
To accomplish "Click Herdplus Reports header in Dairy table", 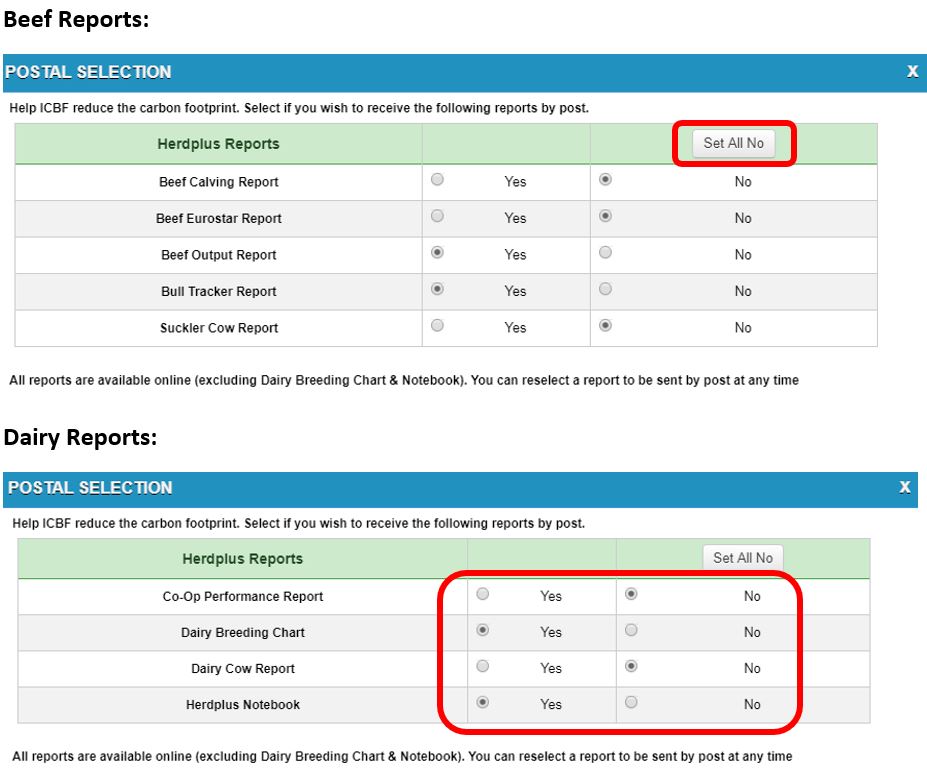I will point(242,559).
